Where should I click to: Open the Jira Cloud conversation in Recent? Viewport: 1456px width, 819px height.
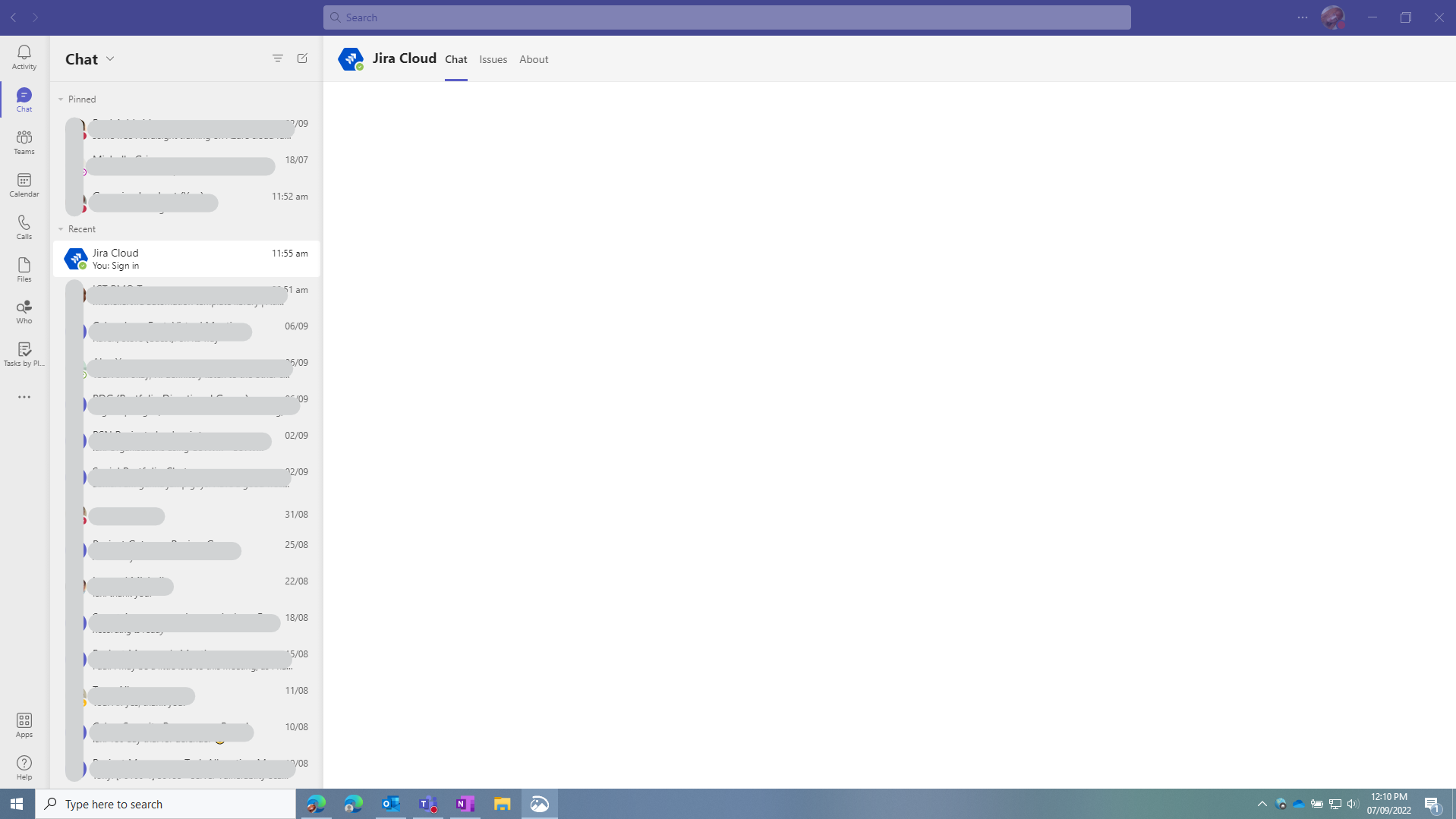point(187,259)
